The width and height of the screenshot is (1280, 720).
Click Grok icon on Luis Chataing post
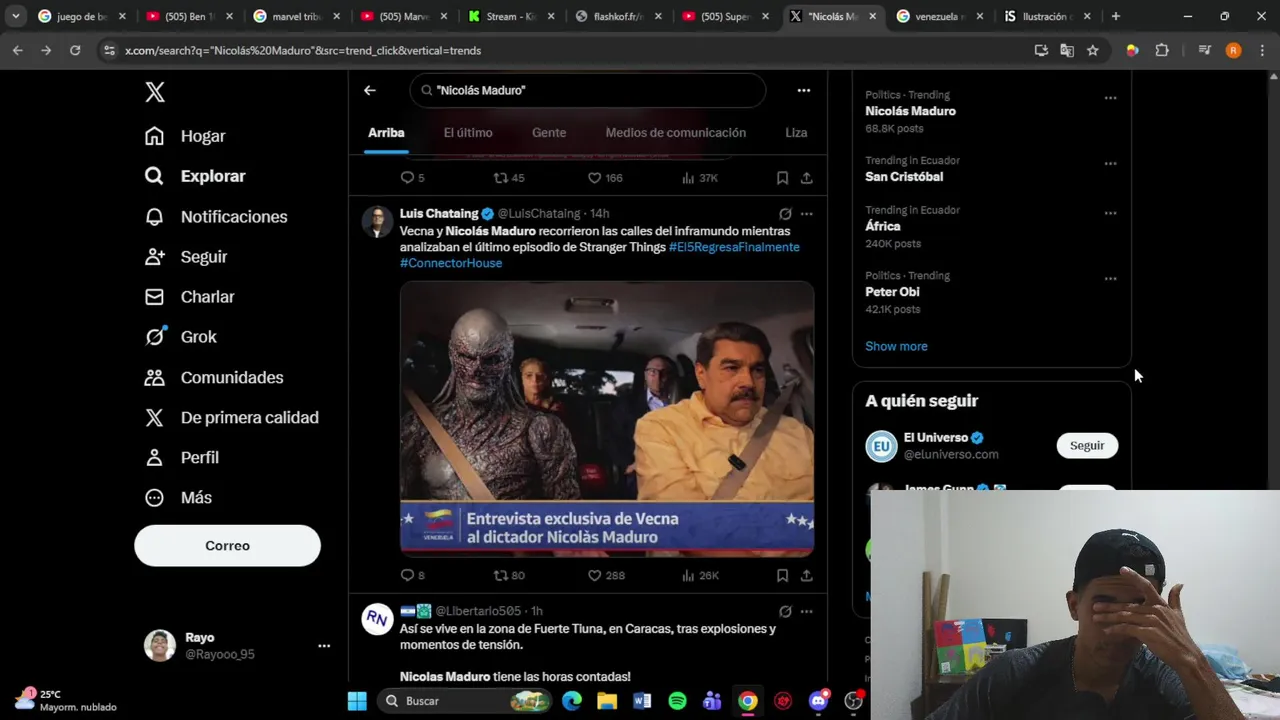[x=785, y=214]
